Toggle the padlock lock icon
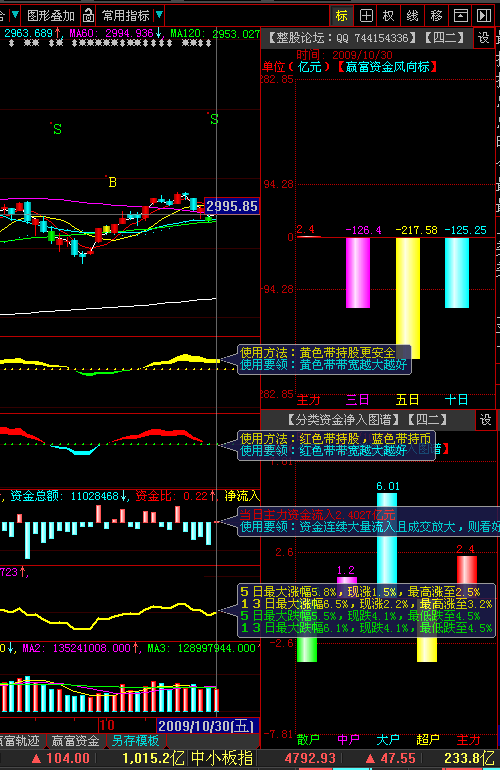The image size is (500, 770). point(88,16)
